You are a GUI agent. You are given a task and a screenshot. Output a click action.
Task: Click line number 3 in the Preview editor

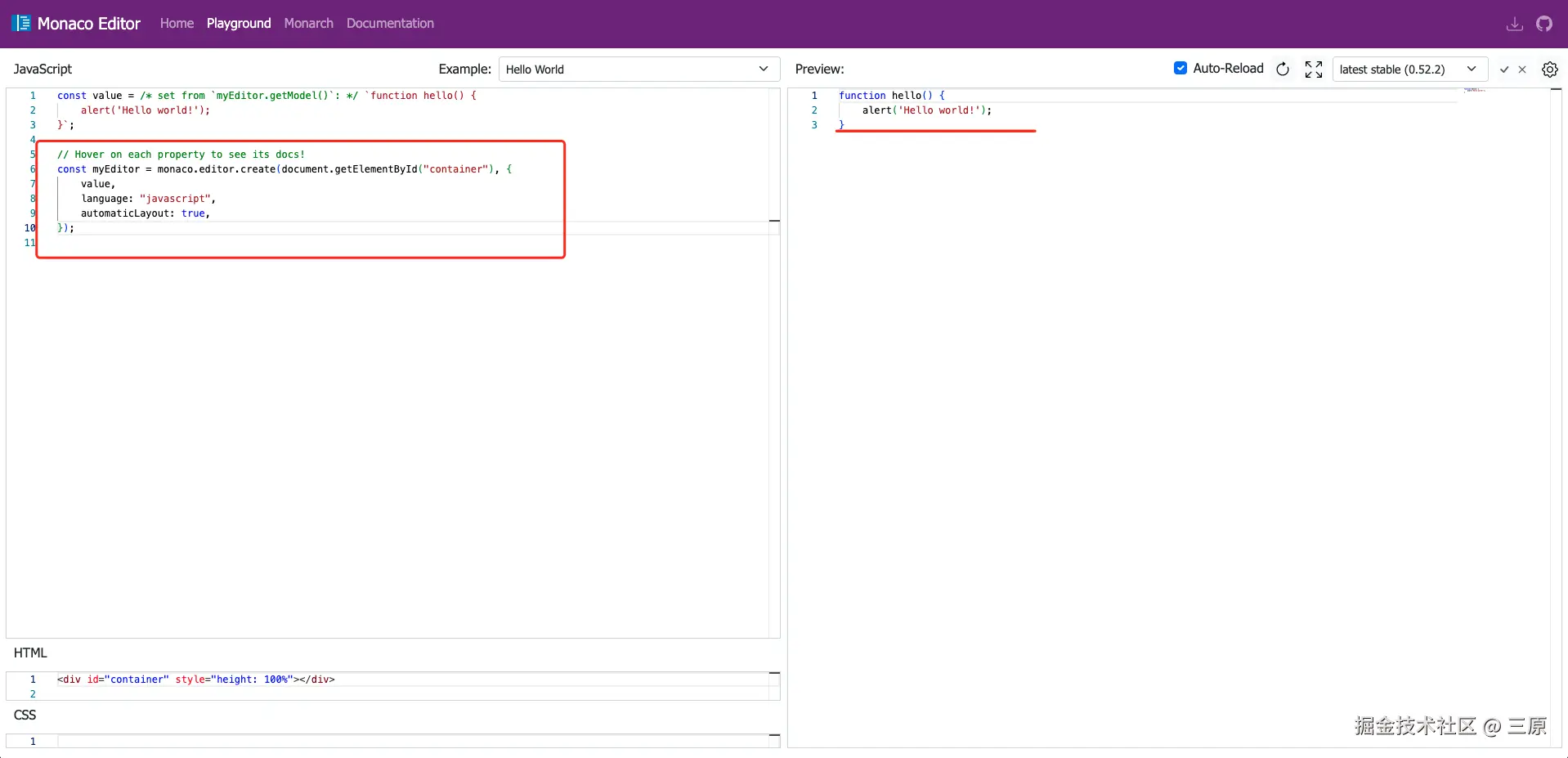814,125
